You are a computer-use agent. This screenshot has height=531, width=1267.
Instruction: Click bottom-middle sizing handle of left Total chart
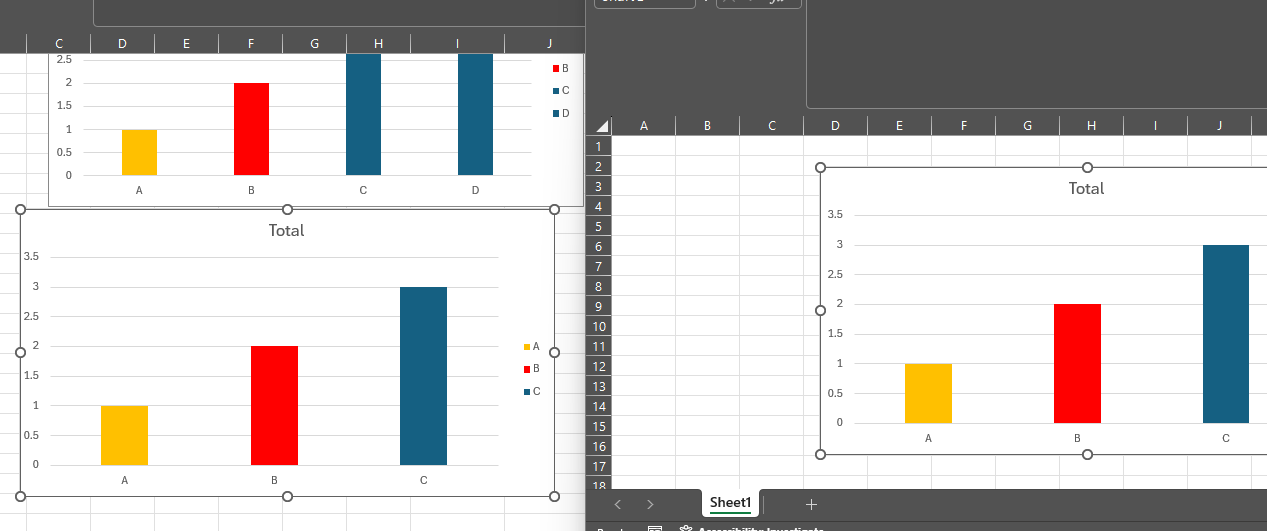pos(287,496)
